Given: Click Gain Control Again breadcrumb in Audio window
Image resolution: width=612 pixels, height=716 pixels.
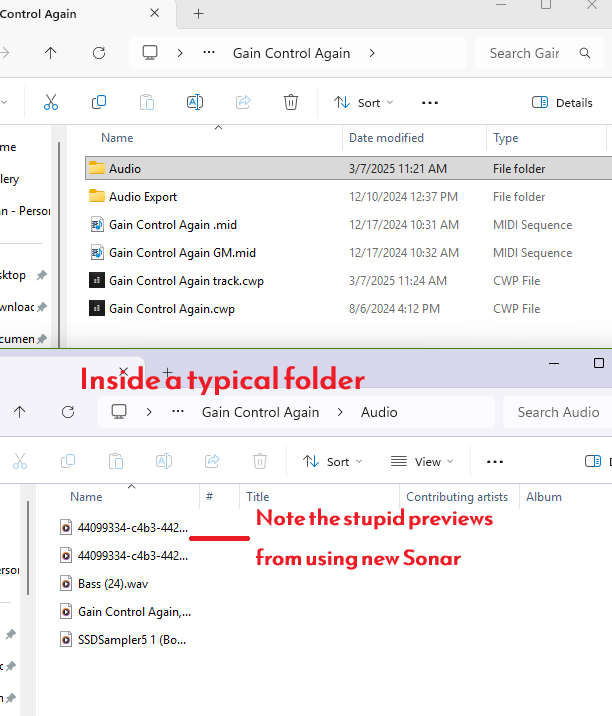Looking at the screenshot, I should click(x=260, y=412).
